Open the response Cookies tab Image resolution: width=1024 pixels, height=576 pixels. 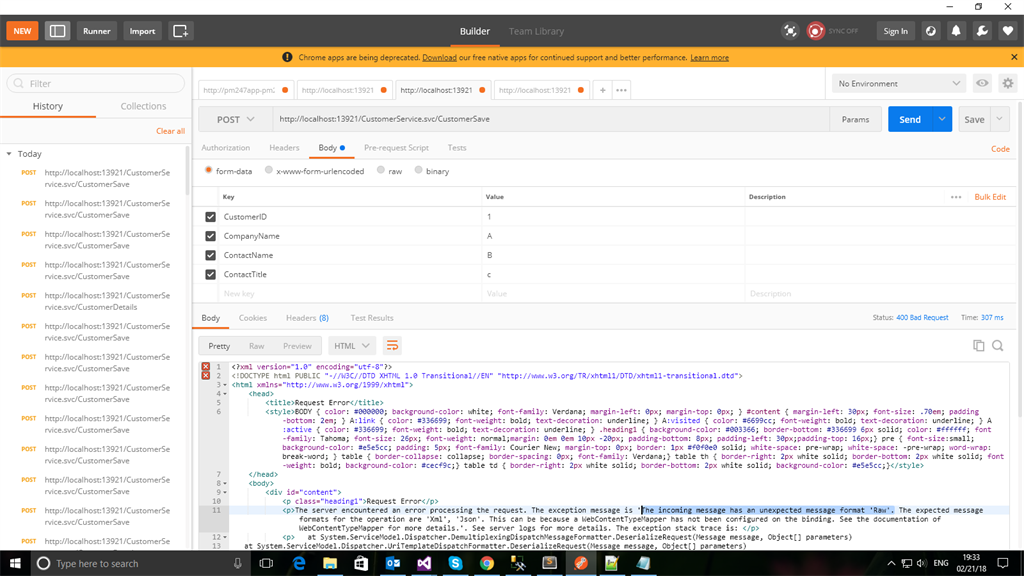253,318
